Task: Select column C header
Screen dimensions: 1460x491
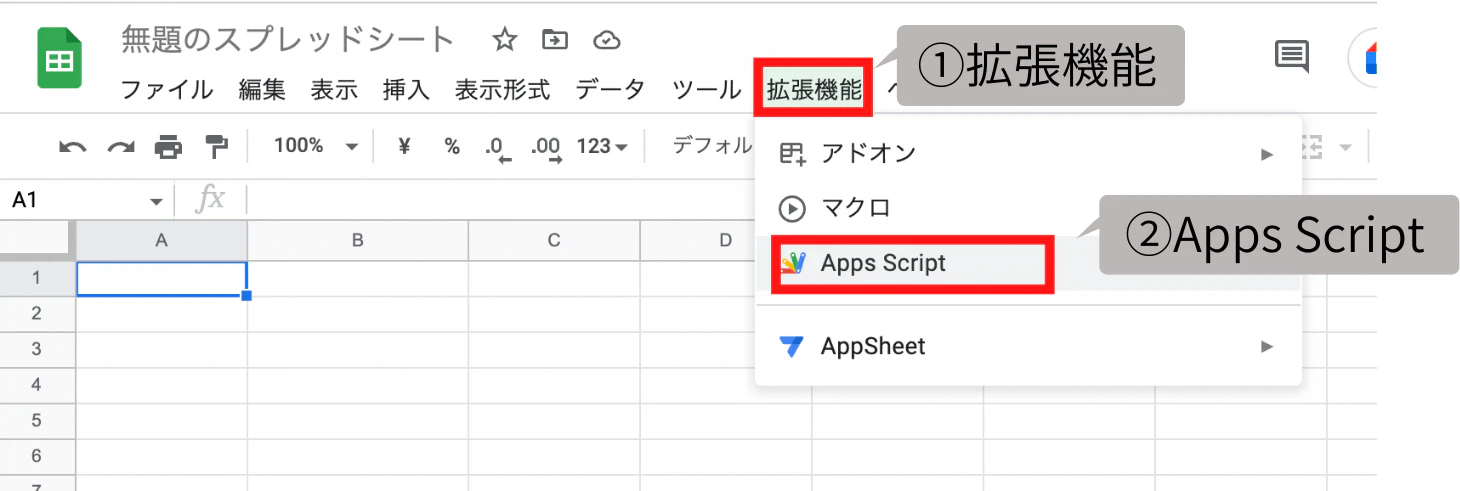Action: [x=554, y=240]
